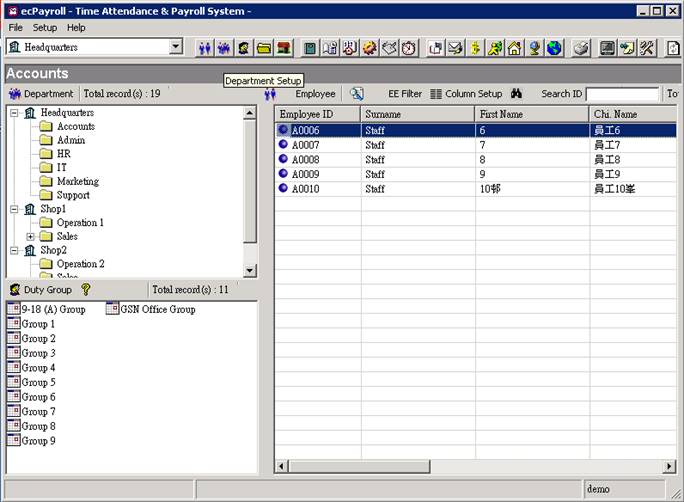684x502 pixels.
Task: Click the yellow dollar sign toolbar icon
Action: (x=475, y=48)
